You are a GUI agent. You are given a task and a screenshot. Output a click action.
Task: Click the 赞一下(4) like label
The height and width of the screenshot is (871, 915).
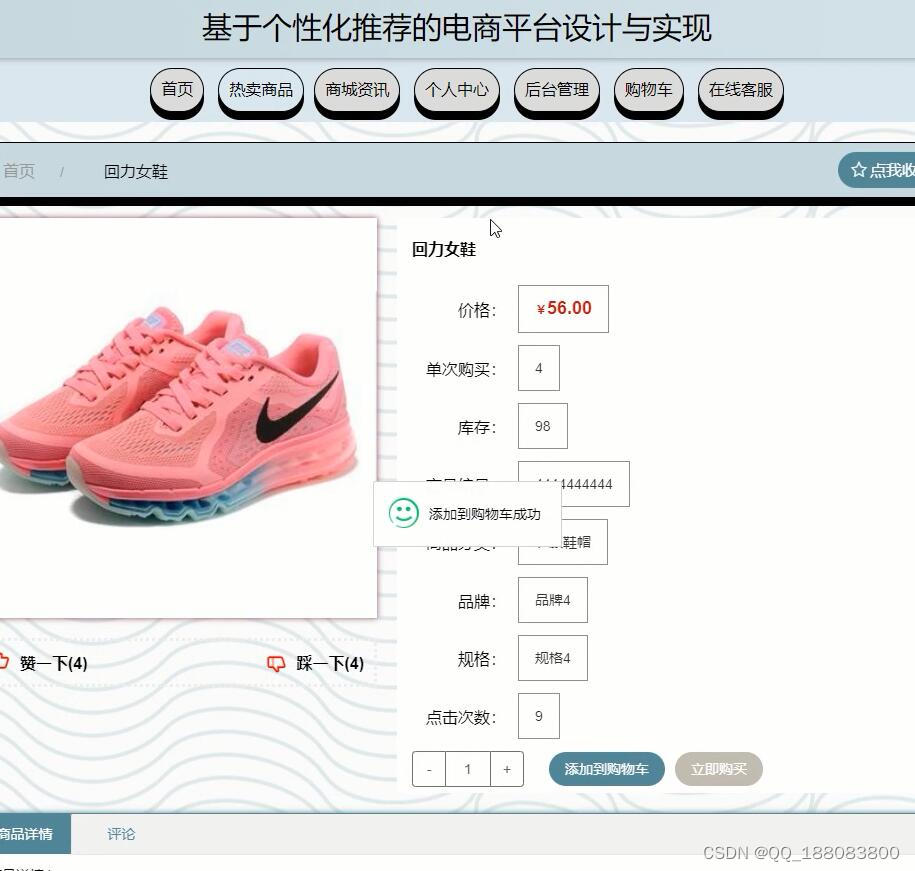[53, 663]
